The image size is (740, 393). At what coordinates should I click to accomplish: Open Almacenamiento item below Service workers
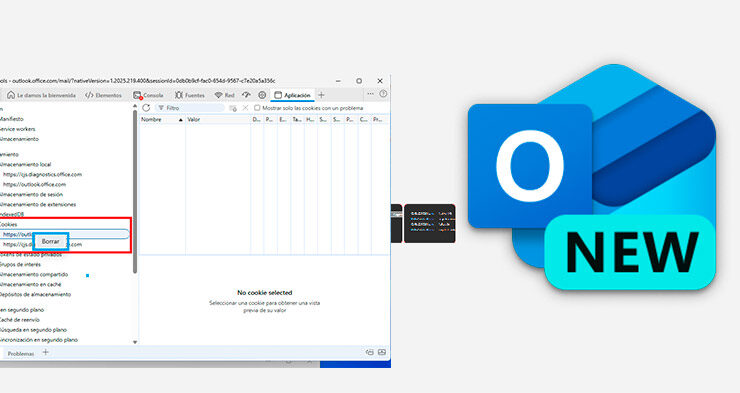19,139
